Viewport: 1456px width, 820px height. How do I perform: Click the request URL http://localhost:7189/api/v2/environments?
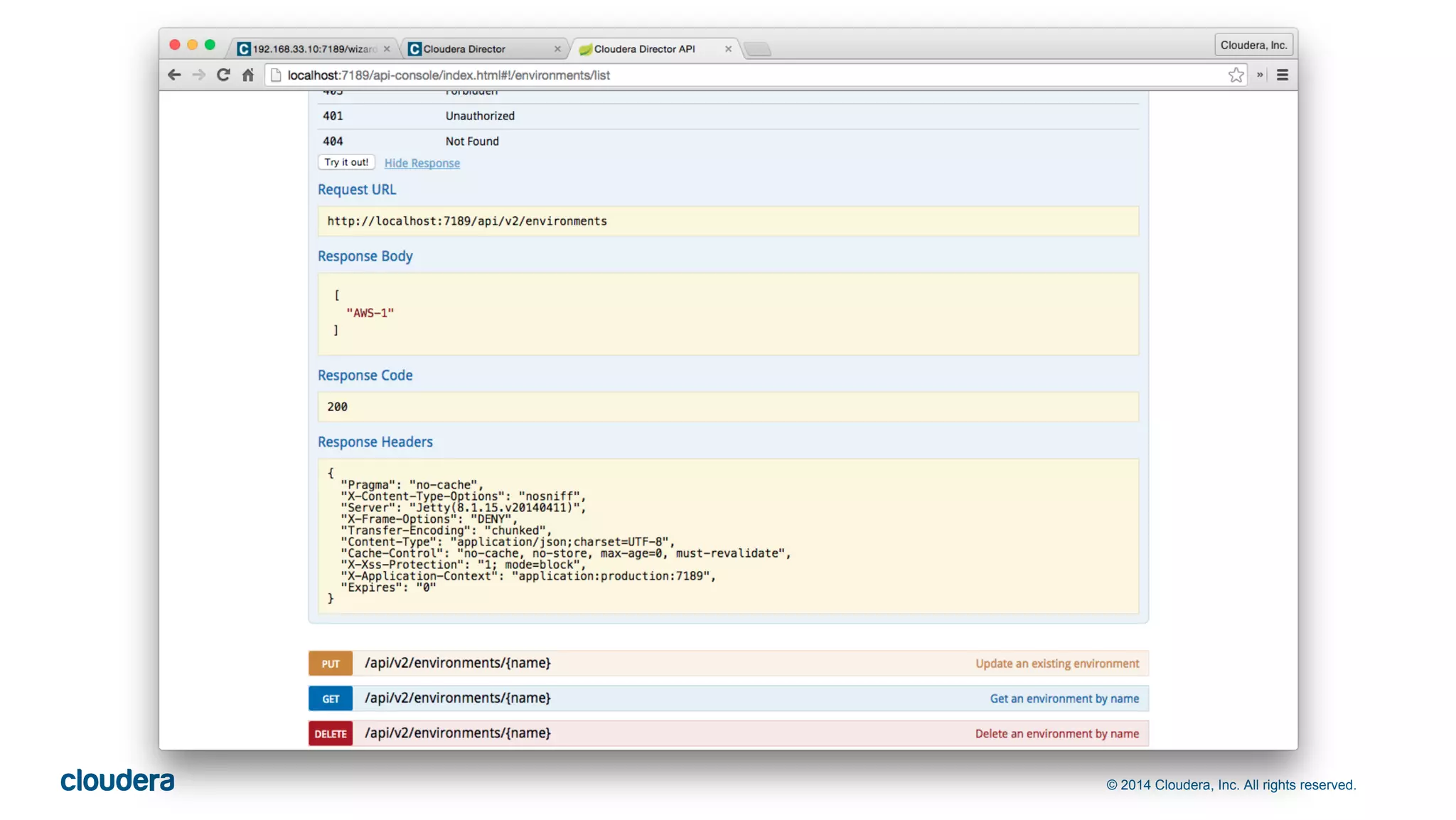click(x=467, y=221)
